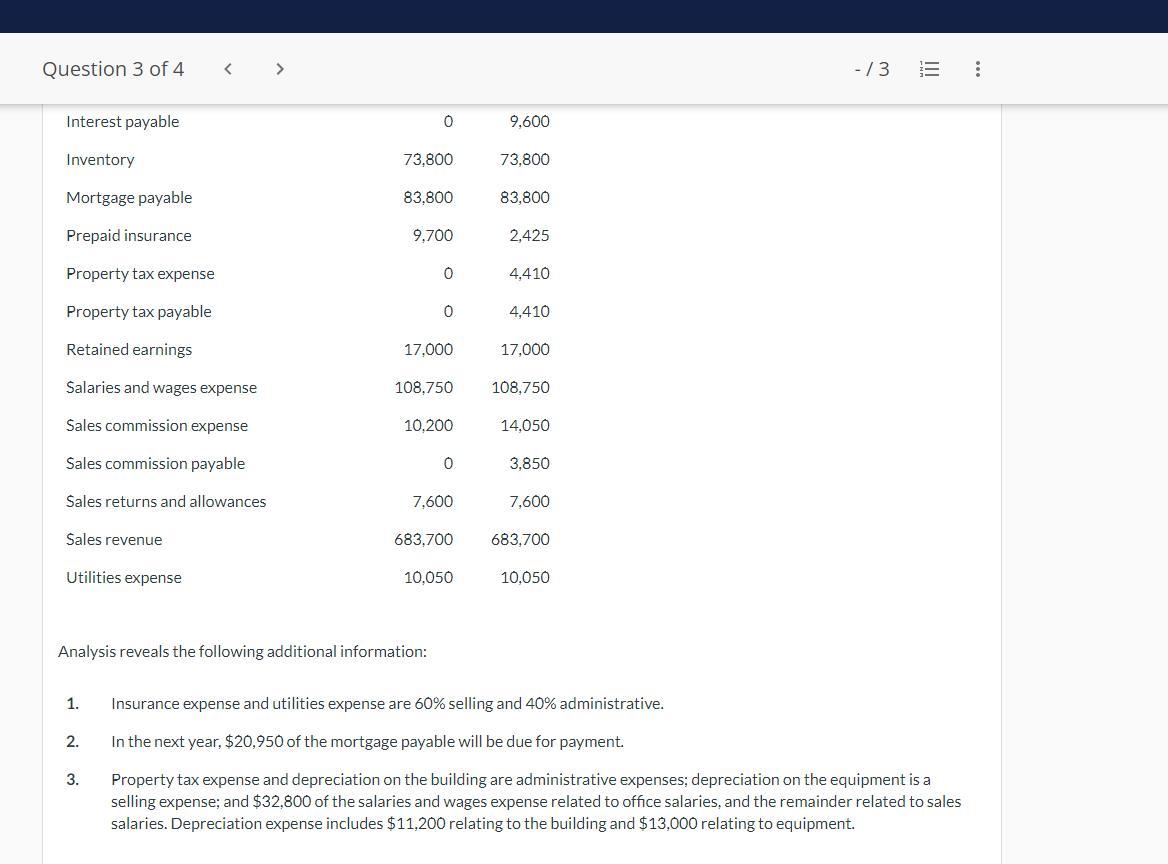Image resolution: width=1168 pixels, height=864 pixels.
Task: Click the Inventory line item
Action: point(100,159)
